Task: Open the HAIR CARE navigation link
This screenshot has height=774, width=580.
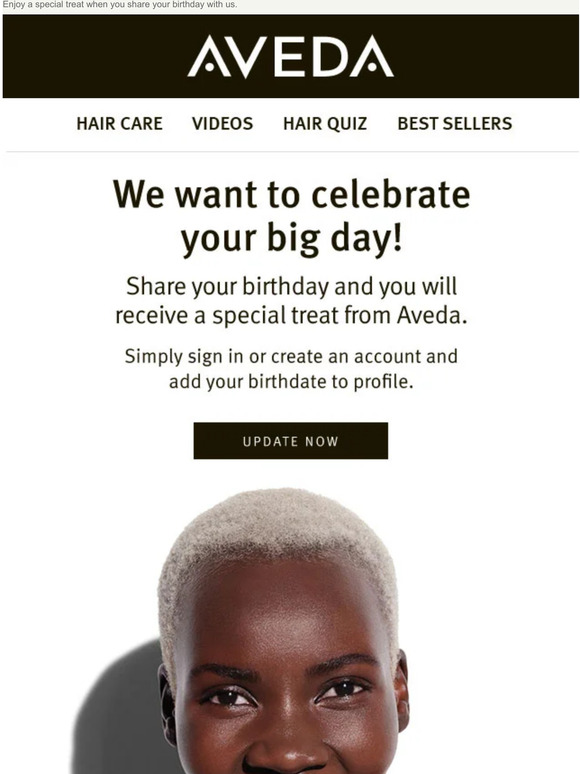Action: pos(119,123)
